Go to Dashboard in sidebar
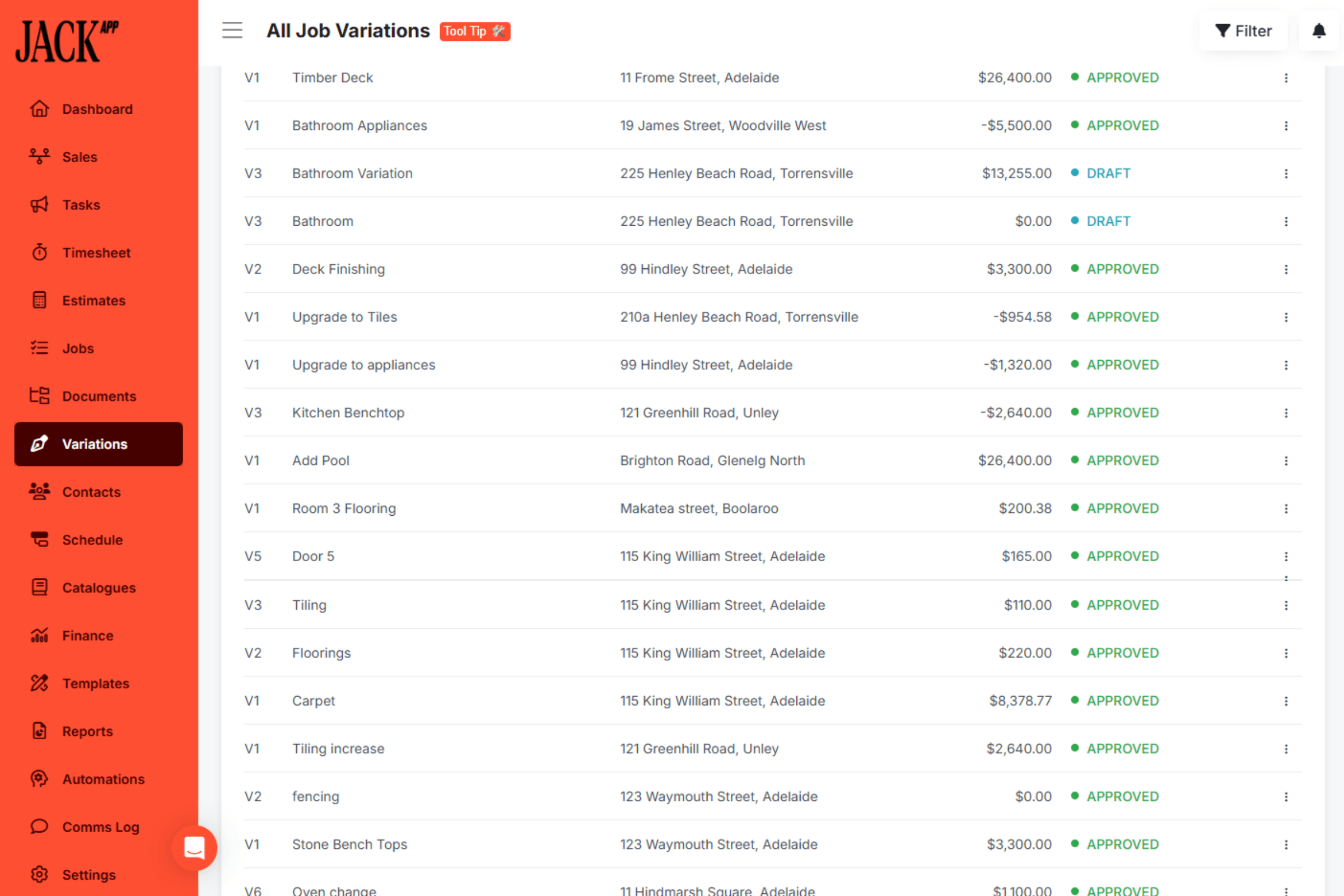Screen dimensions: 1344x896 pos(97,109)
